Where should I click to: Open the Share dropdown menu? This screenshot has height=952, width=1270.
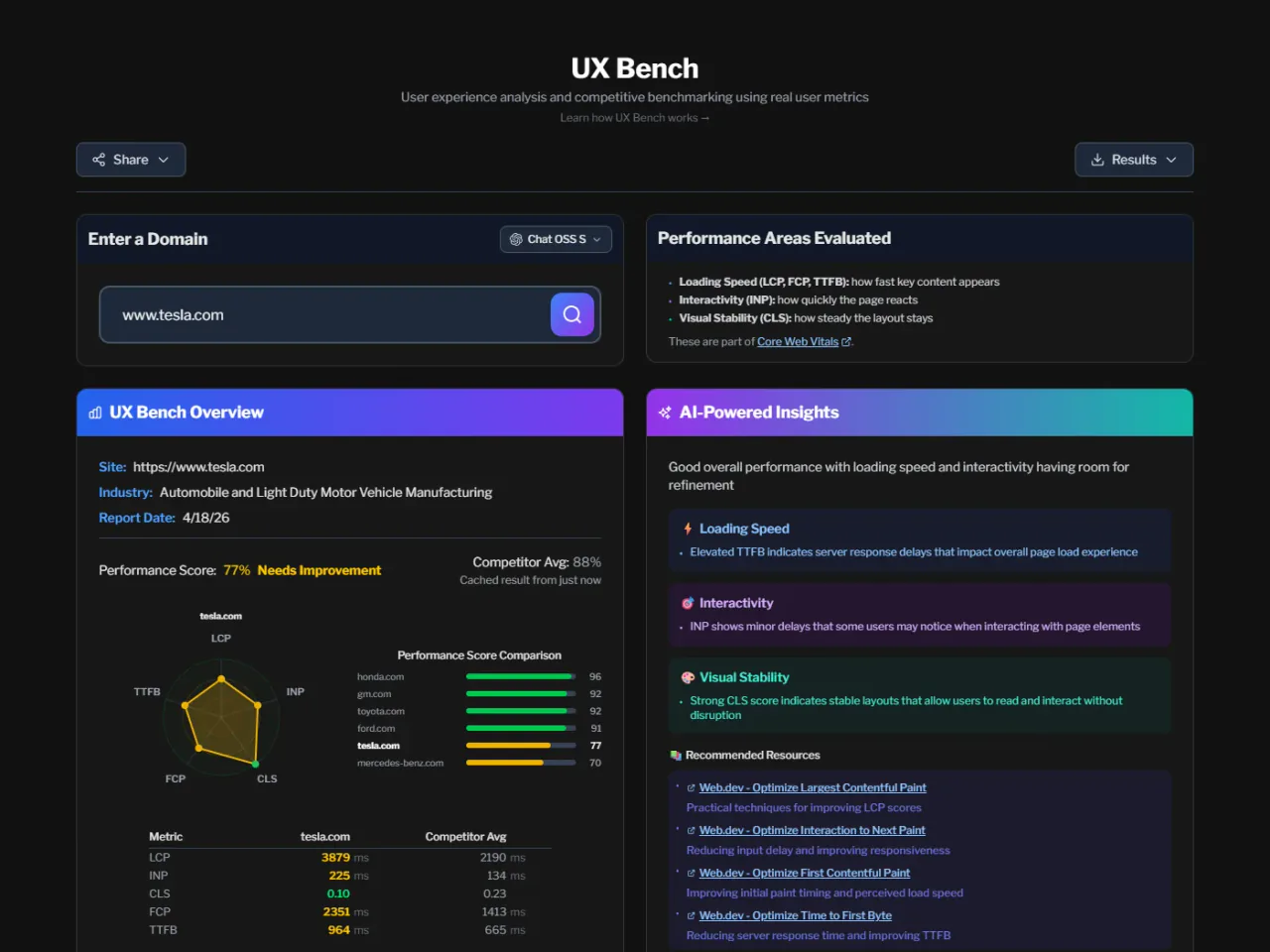[130, 159]
